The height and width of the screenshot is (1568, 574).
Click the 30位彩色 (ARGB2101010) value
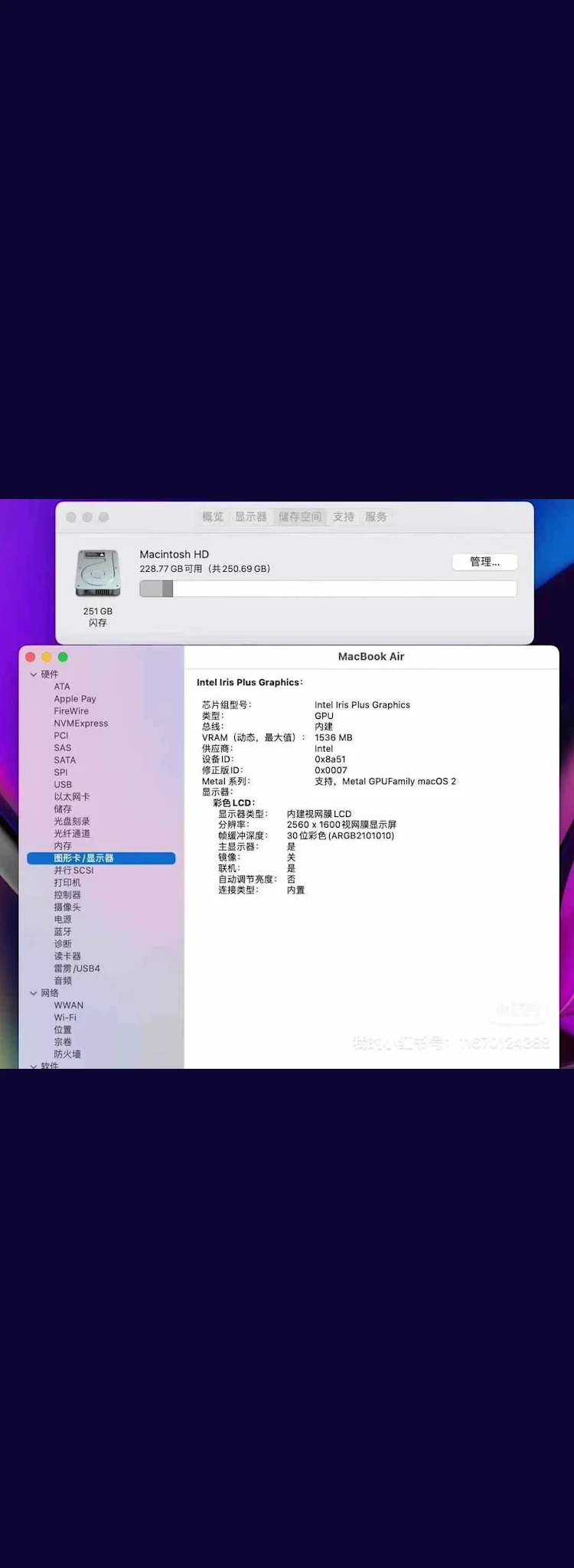pyautogui.click(x=341, y=836)
